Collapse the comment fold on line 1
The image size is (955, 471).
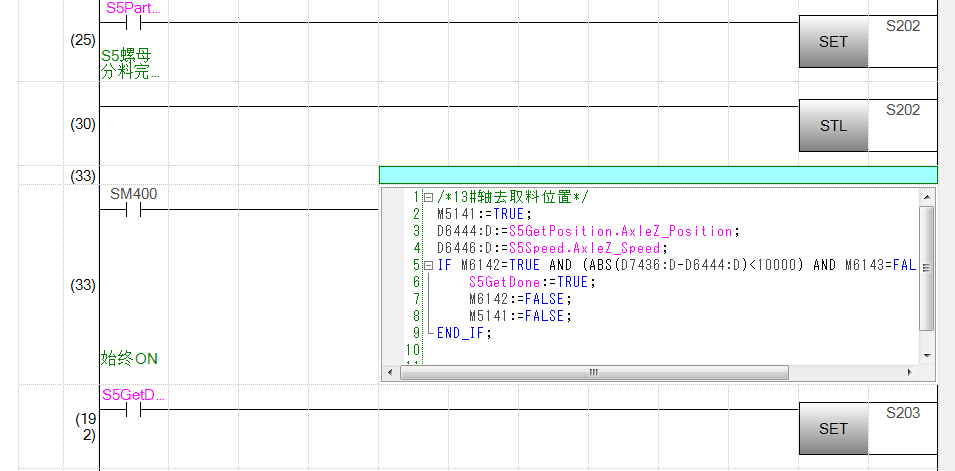pyautogui.click(x=428, y=197)
